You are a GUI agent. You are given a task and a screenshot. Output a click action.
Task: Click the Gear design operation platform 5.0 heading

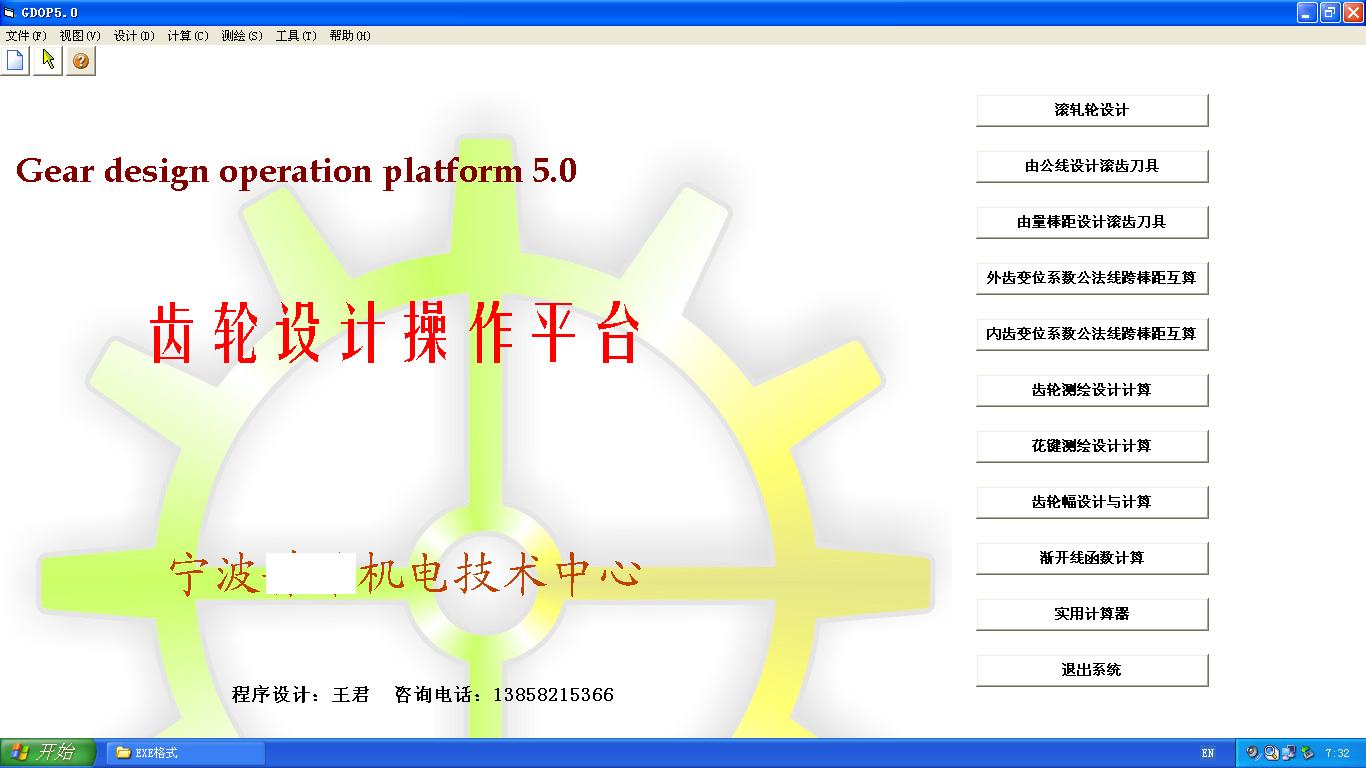click(x=296, y=171)
